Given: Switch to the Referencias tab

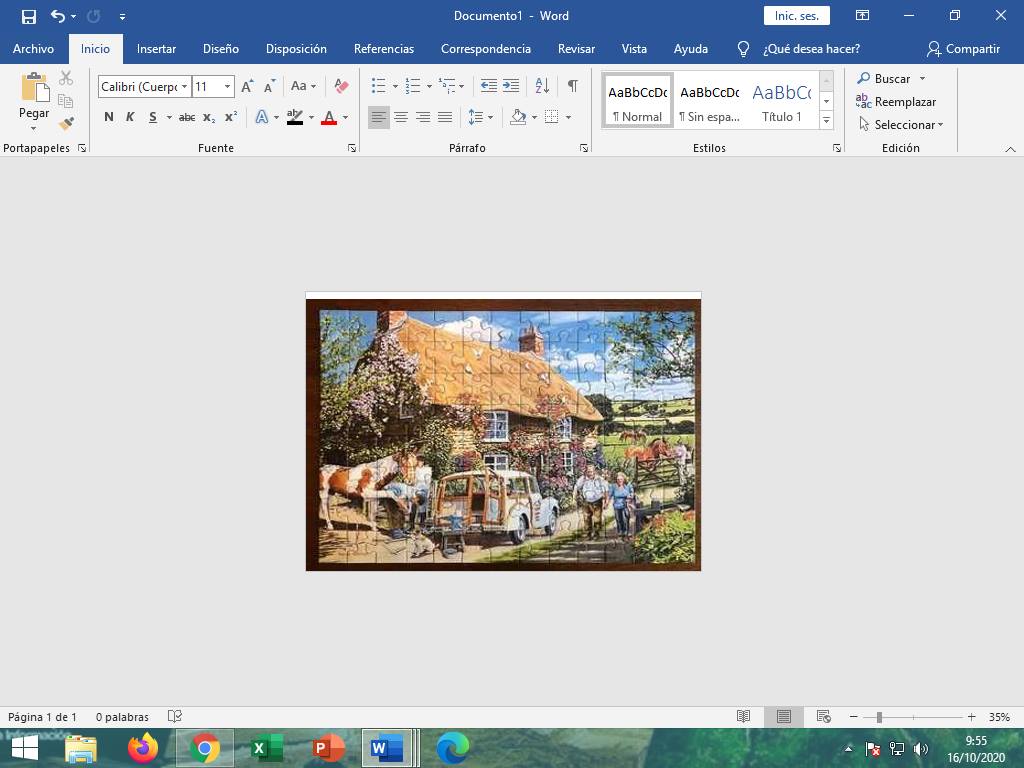Looking at the screenshot, I should (383, 49).
